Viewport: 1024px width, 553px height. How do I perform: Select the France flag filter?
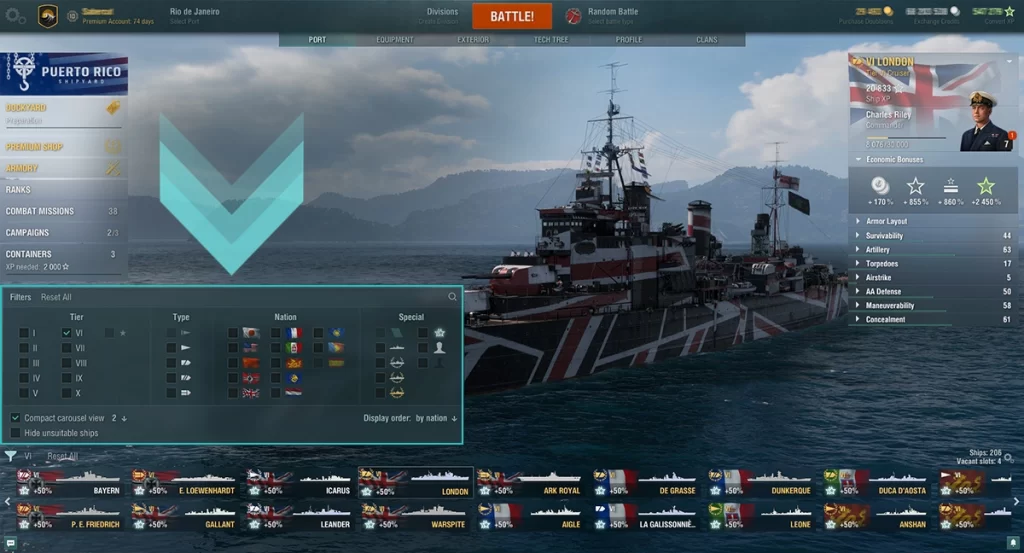[x=293, y=333]
